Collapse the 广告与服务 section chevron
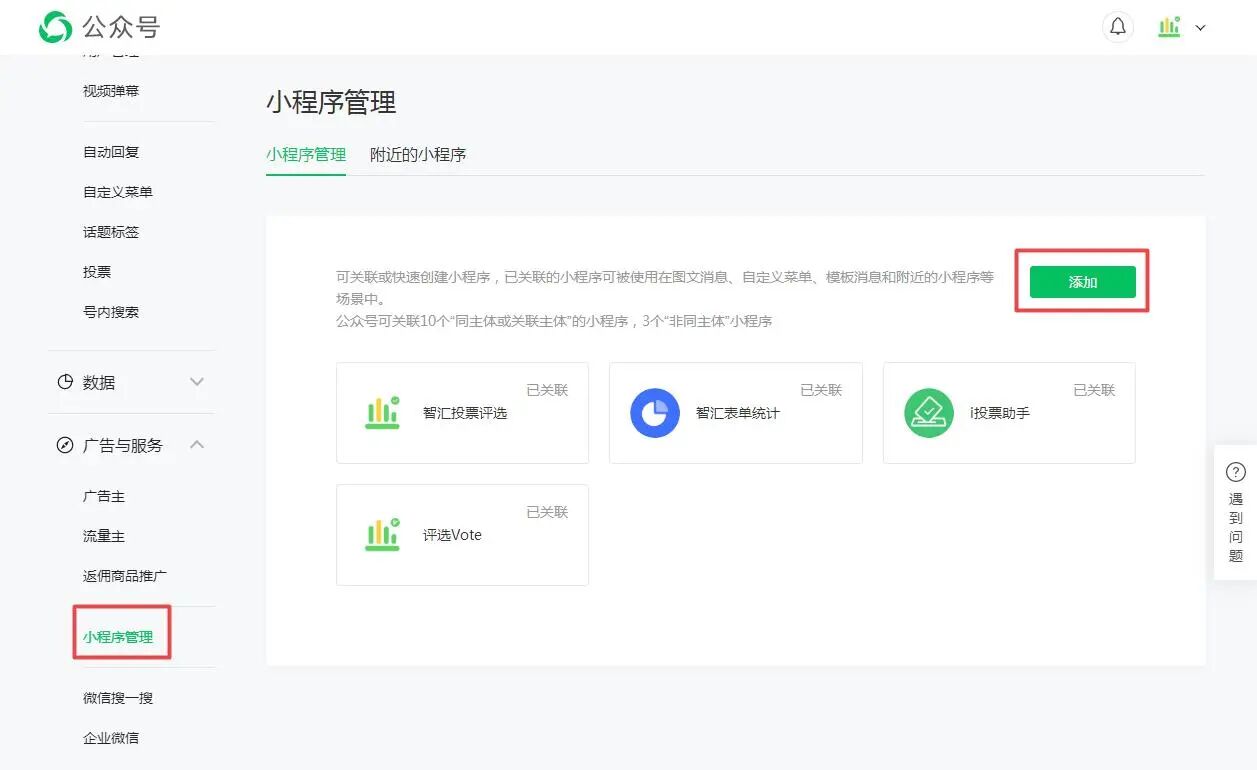This screenshot has width=1257, height=770. pyautogui.click(x=197, y=445)
